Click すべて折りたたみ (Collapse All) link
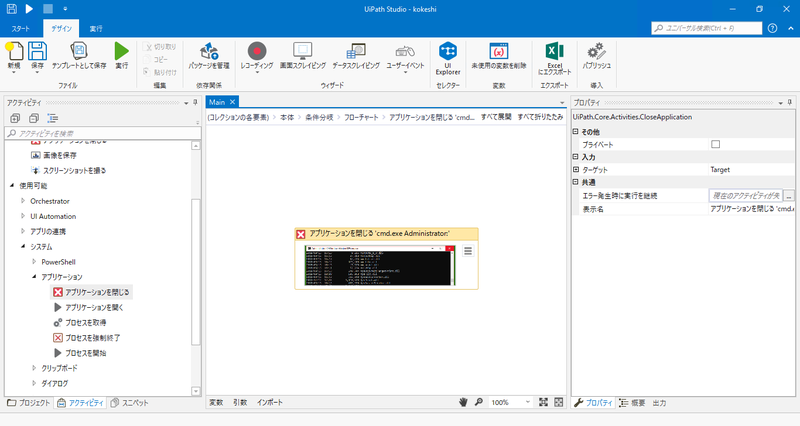 pos(540,117)
